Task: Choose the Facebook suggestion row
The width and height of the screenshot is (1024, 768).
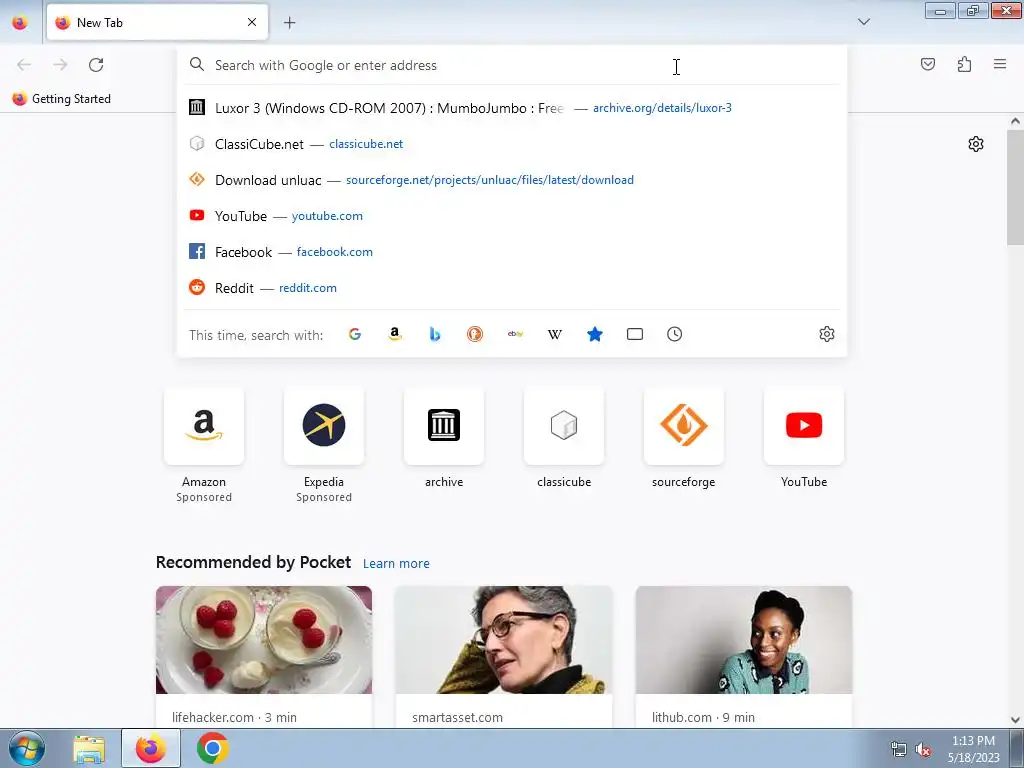Action: [512, 251]
